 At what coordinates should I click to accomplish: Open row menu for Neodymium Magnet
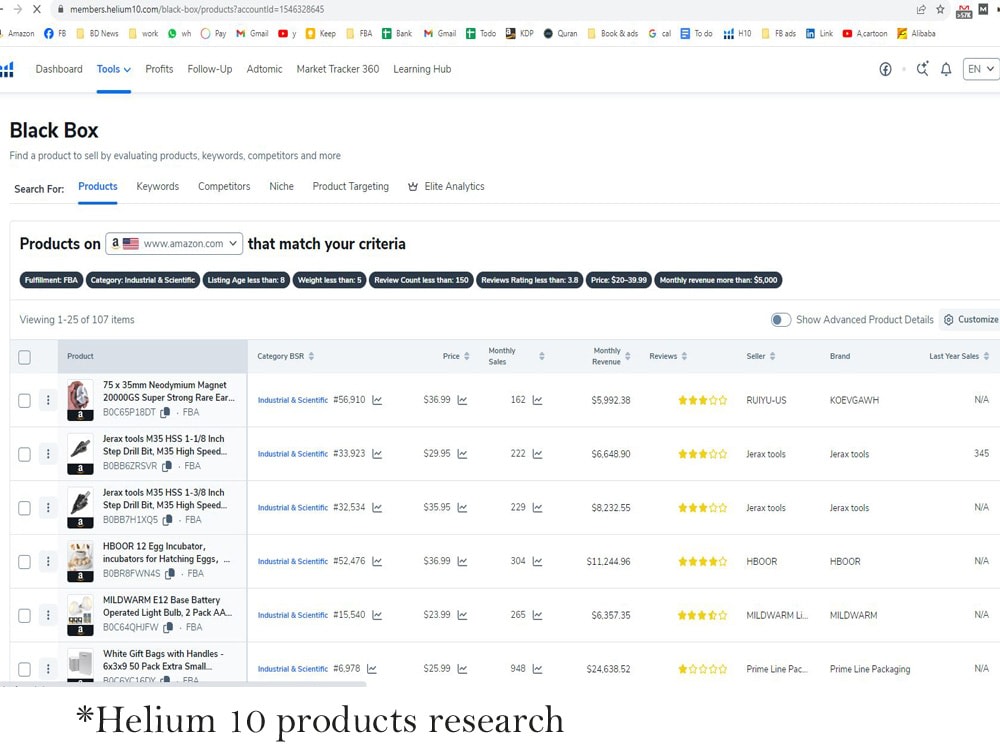pos(48,400)
